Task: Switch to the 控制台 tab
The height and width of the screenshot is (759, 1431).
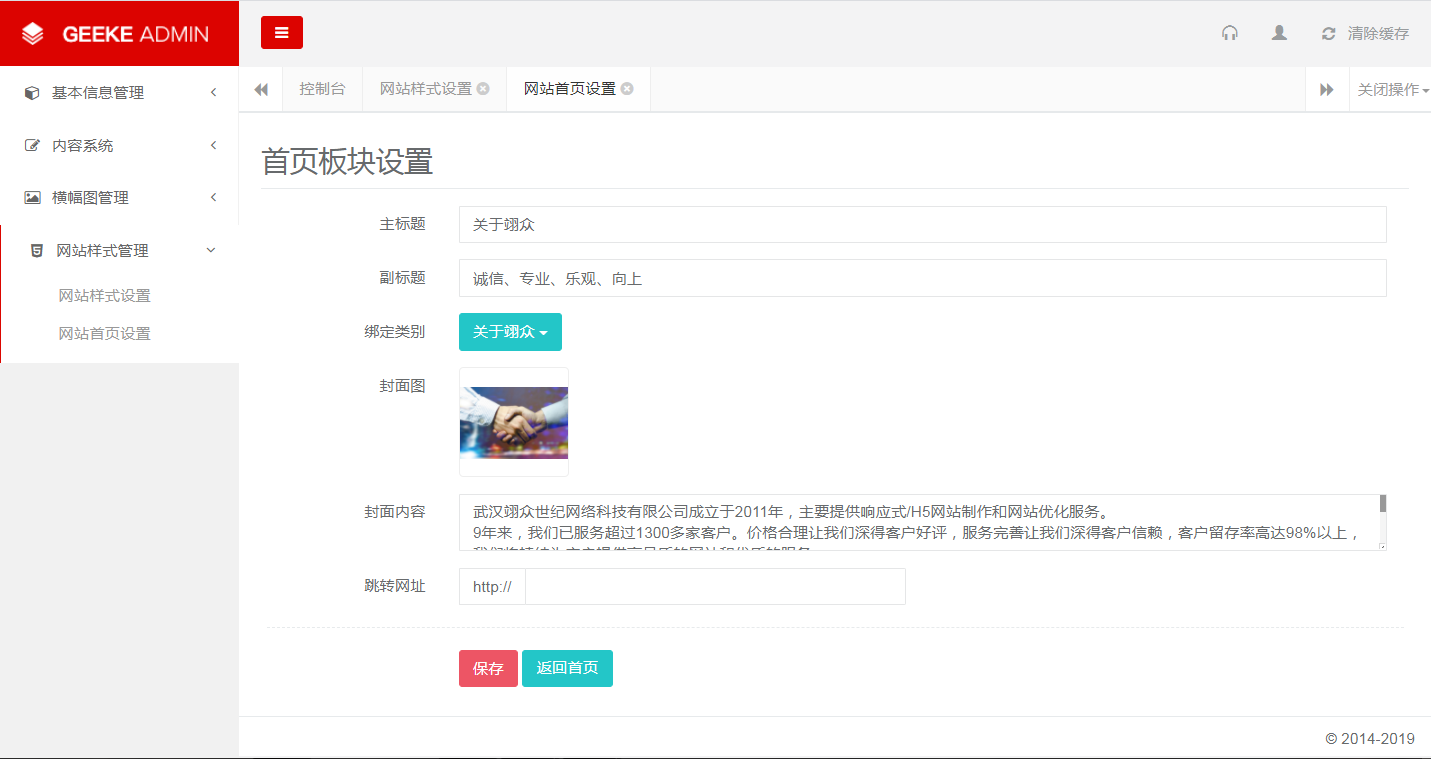Action: coord(322,89)
